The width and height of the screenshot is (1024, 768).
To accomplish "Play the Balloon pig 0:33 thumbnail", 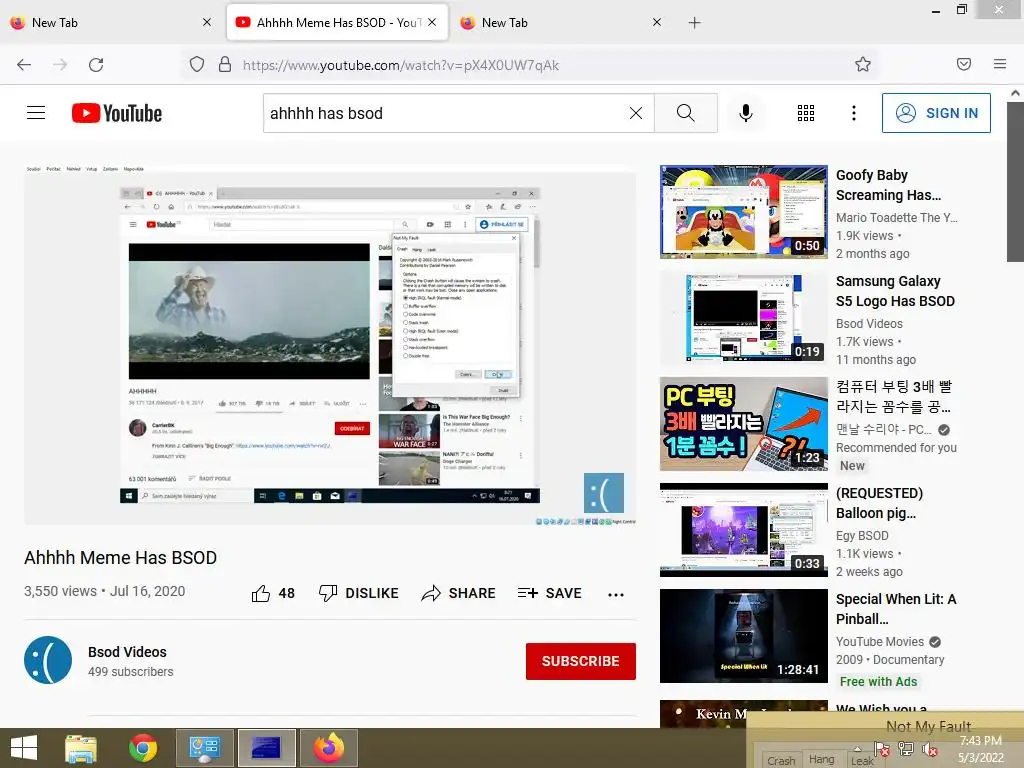I will [x=743, y=530].
